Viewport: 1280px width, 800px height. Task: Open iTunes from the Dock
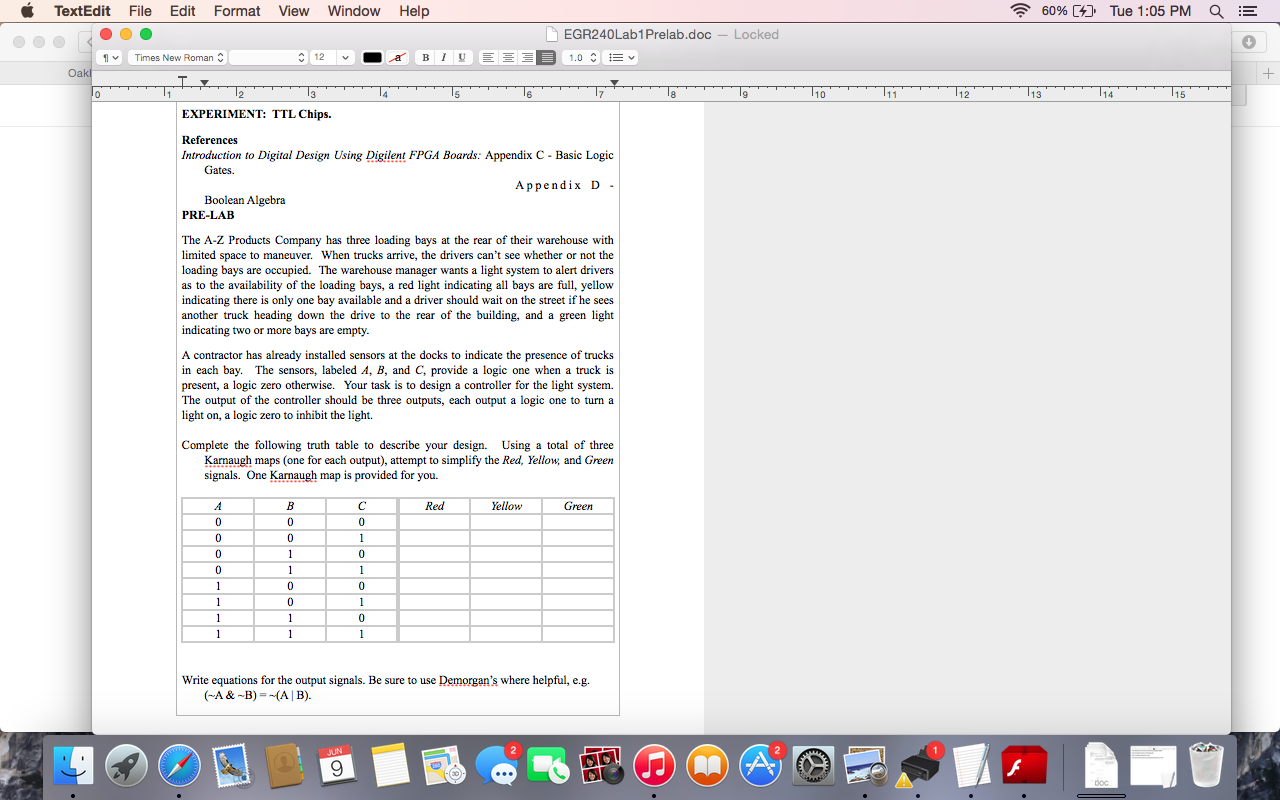654,765
